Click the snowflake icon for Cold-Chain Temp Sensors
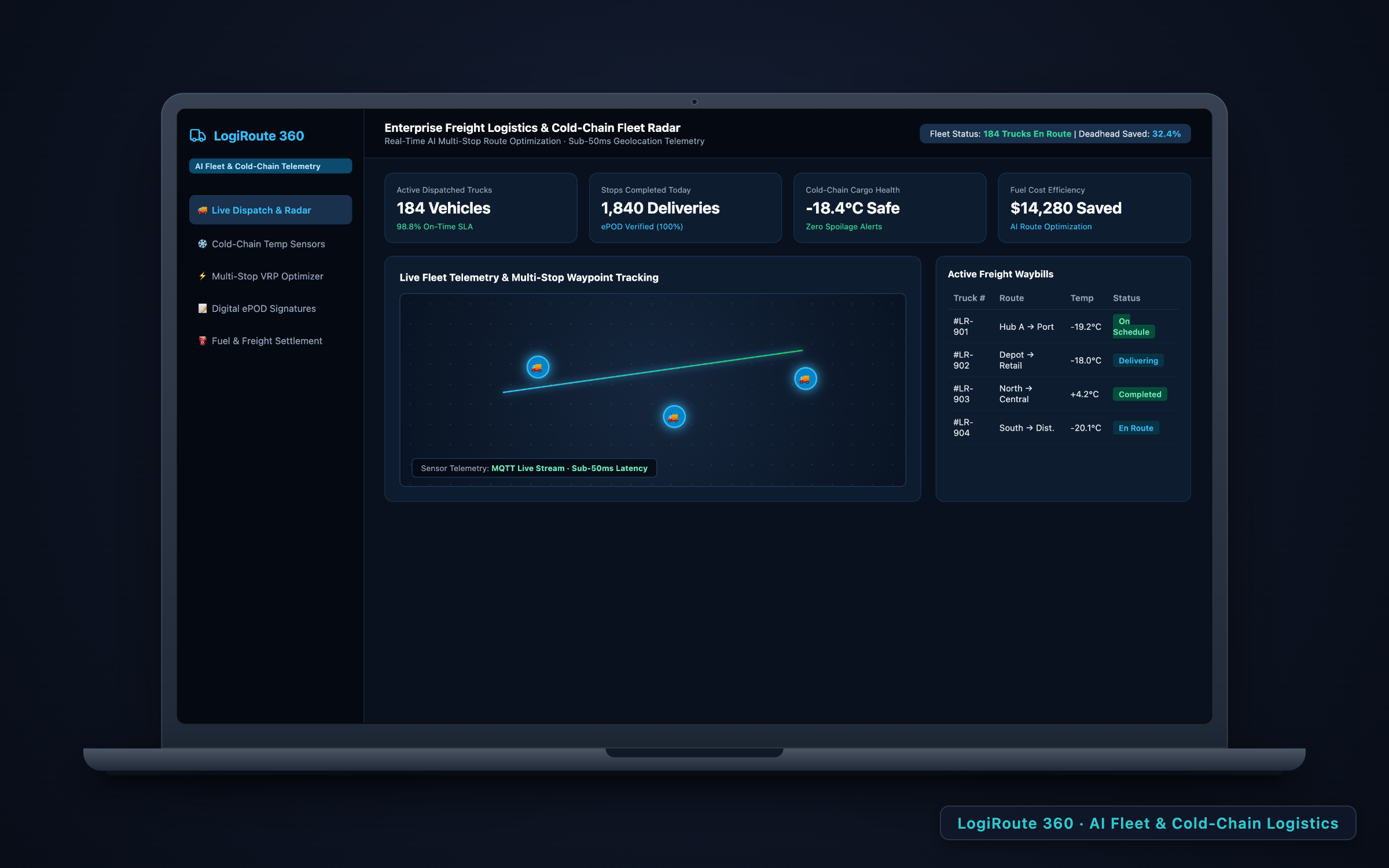The width and height of the screenshot is (1389, 868). (x=203, y=244)
